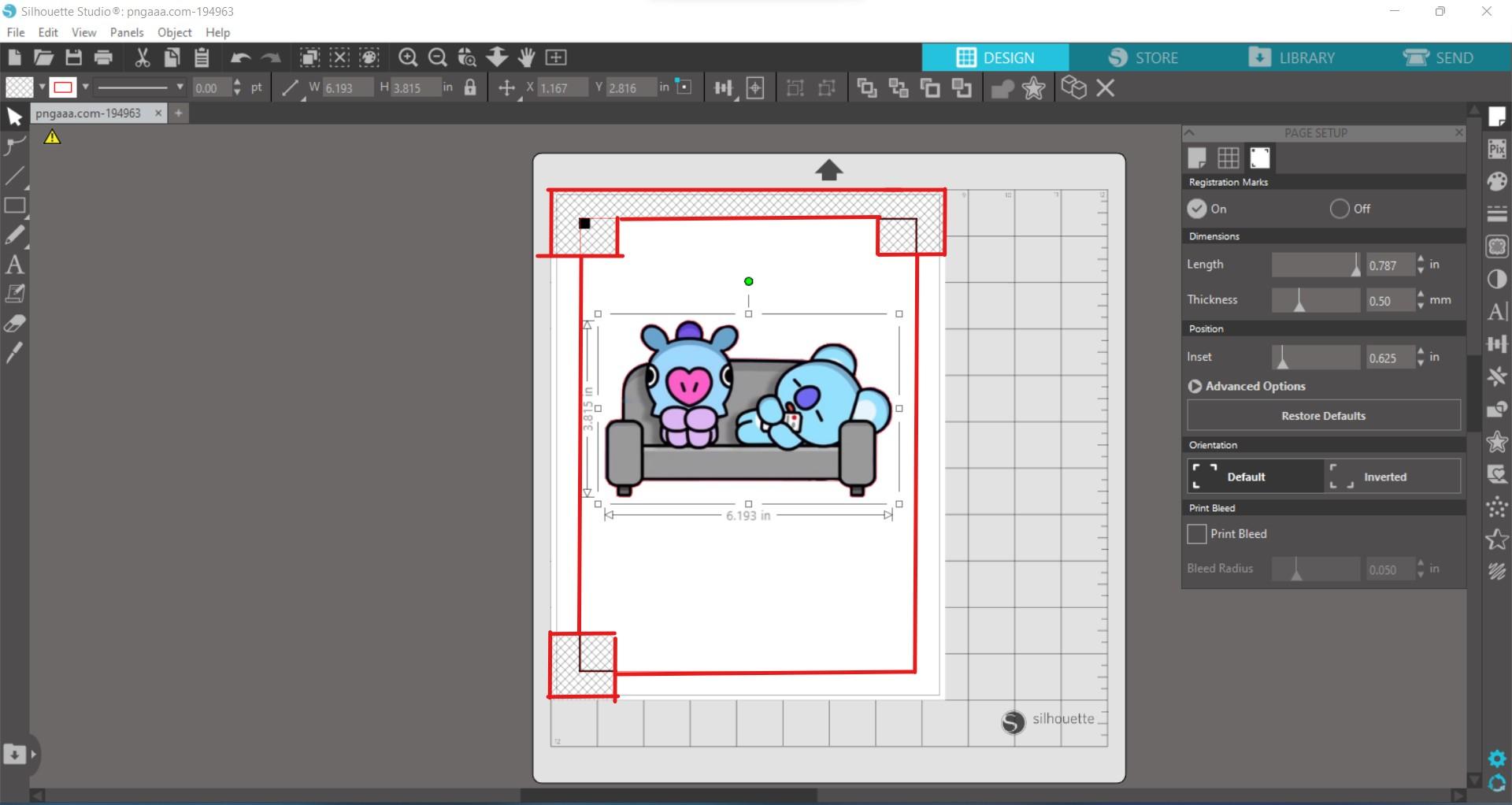
Task: Create a new document icon
Action: click(x=14, y=57)
